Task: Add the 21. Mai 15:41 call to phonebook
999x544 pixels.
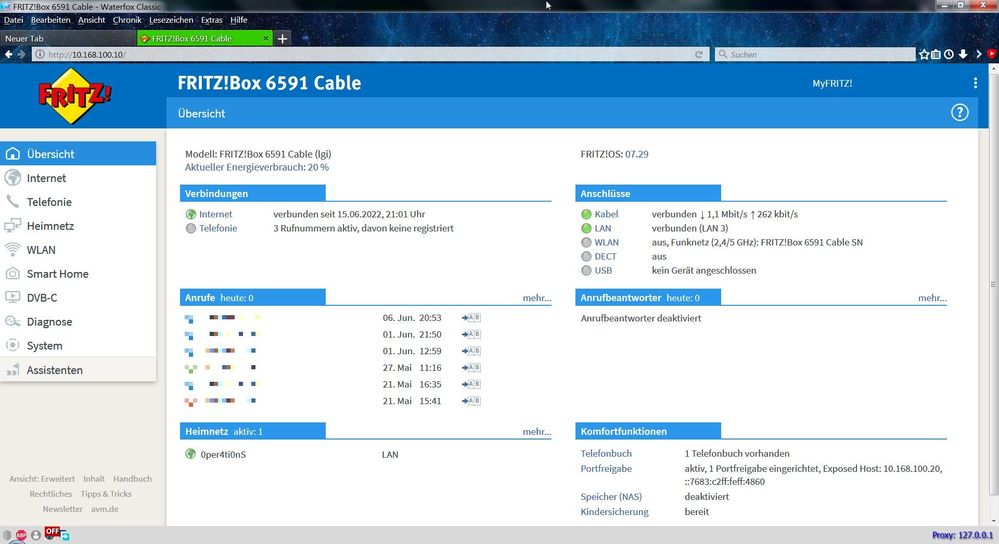Action: (471, 401)
